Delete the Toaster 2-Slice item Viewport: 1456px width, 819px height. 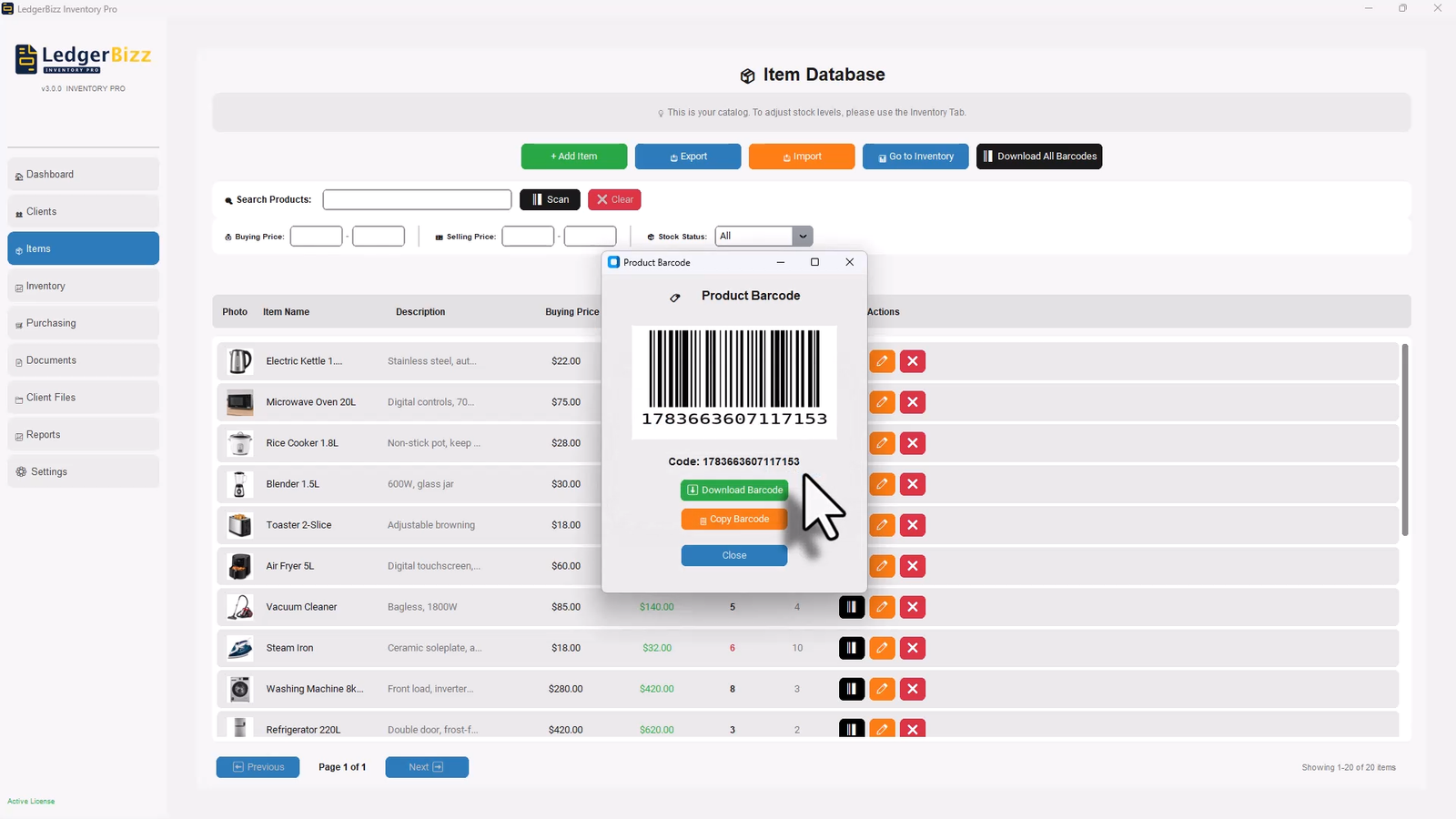[913, 525]
